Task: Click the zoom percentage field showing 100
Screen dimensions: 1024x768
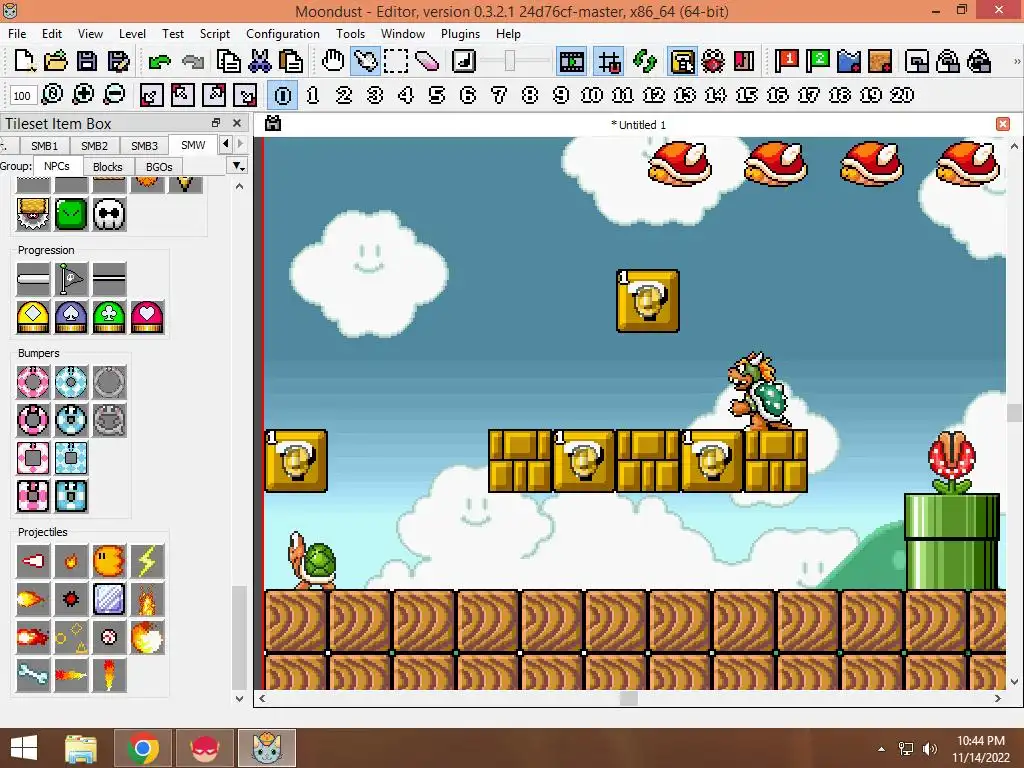Action: [x=22, y=95]
